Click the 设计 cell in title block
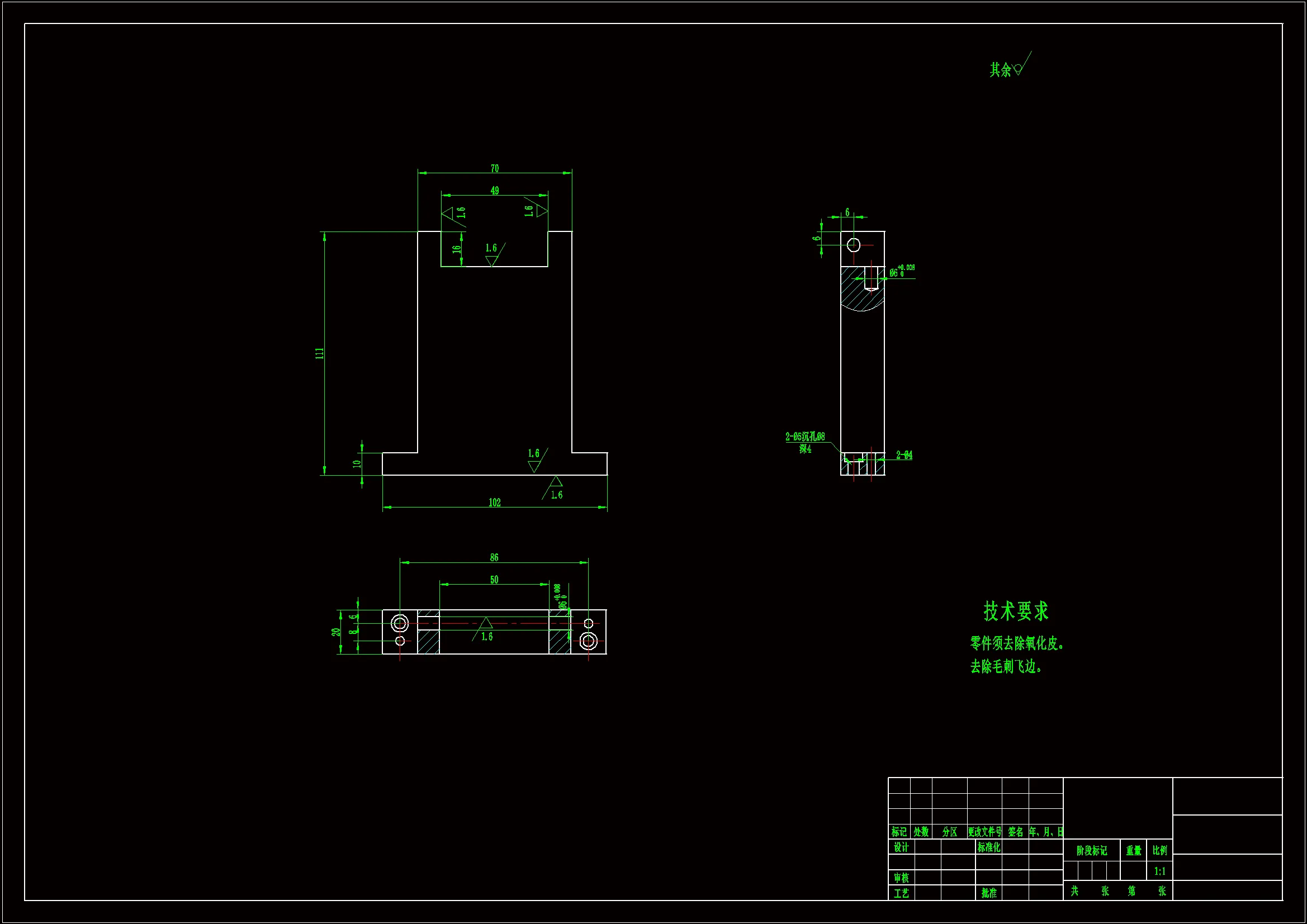This screenshot has height=924, width=1307. click(901, 847)
